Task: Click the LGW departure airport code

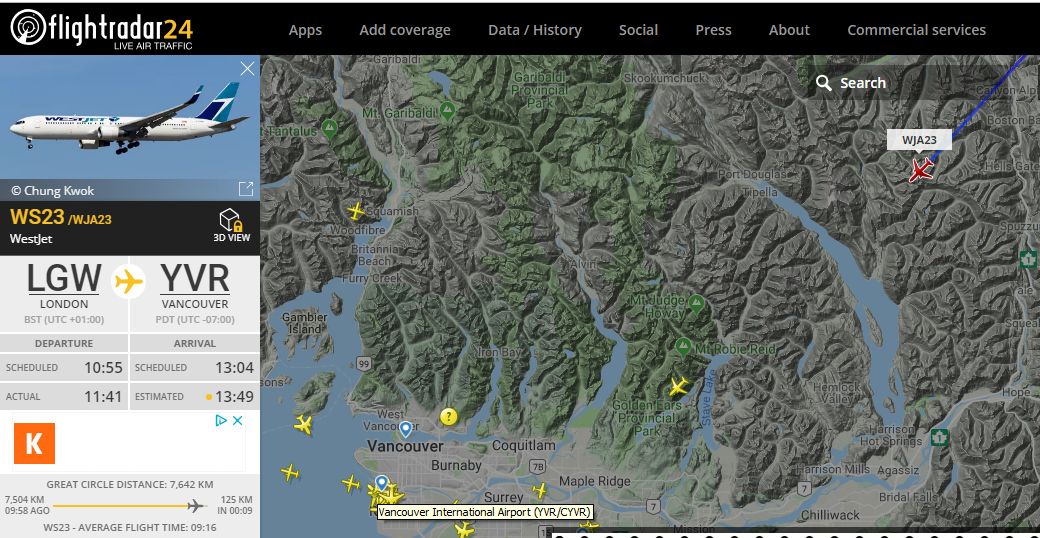Action: 64,279
